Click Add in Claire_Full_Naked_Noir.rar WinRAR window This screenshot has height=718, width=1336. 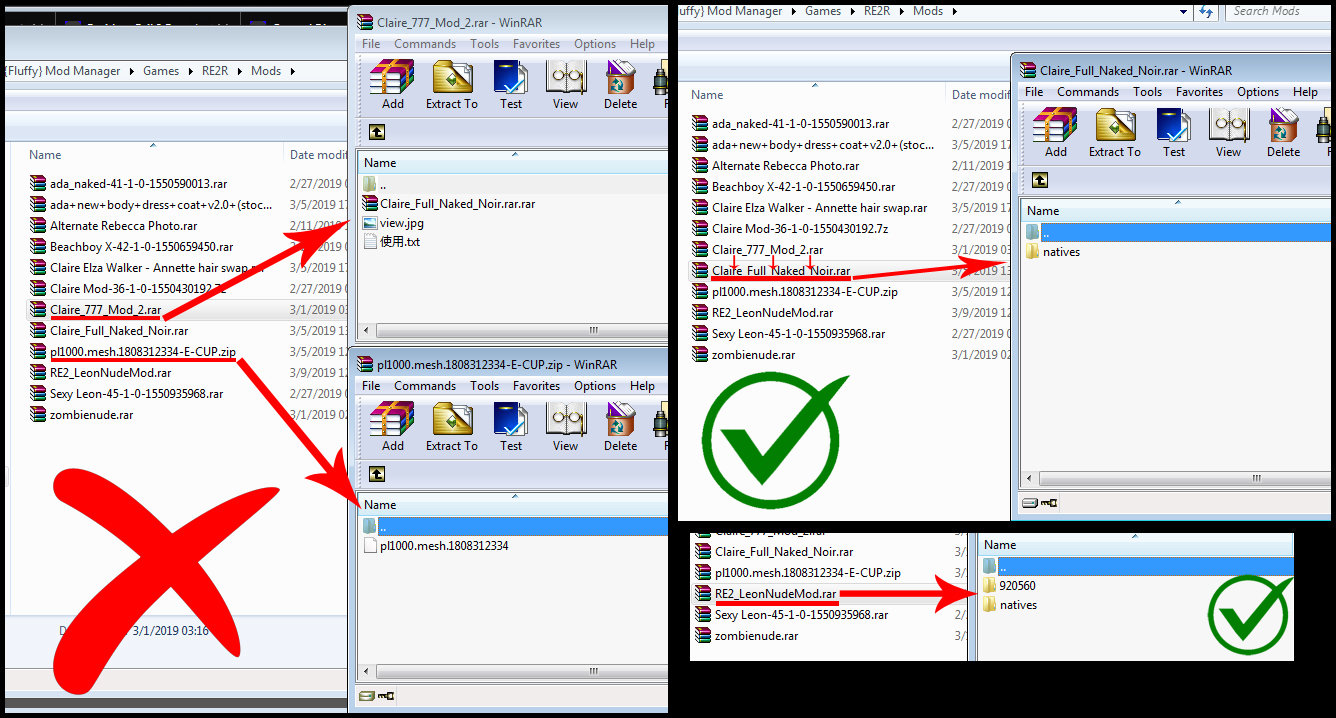(1055, 132)
